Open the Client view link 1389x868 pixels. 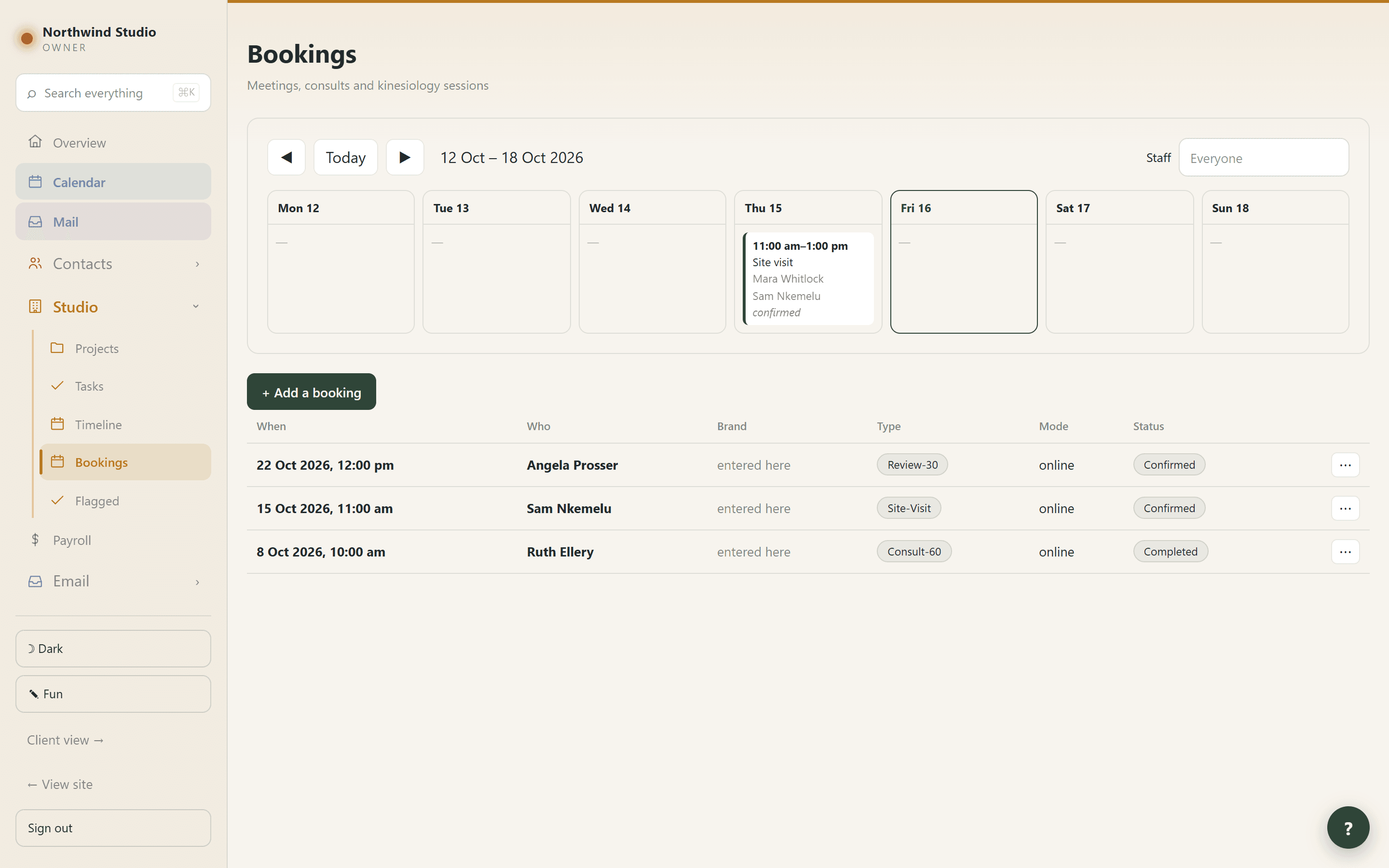(x=65, y=740)
